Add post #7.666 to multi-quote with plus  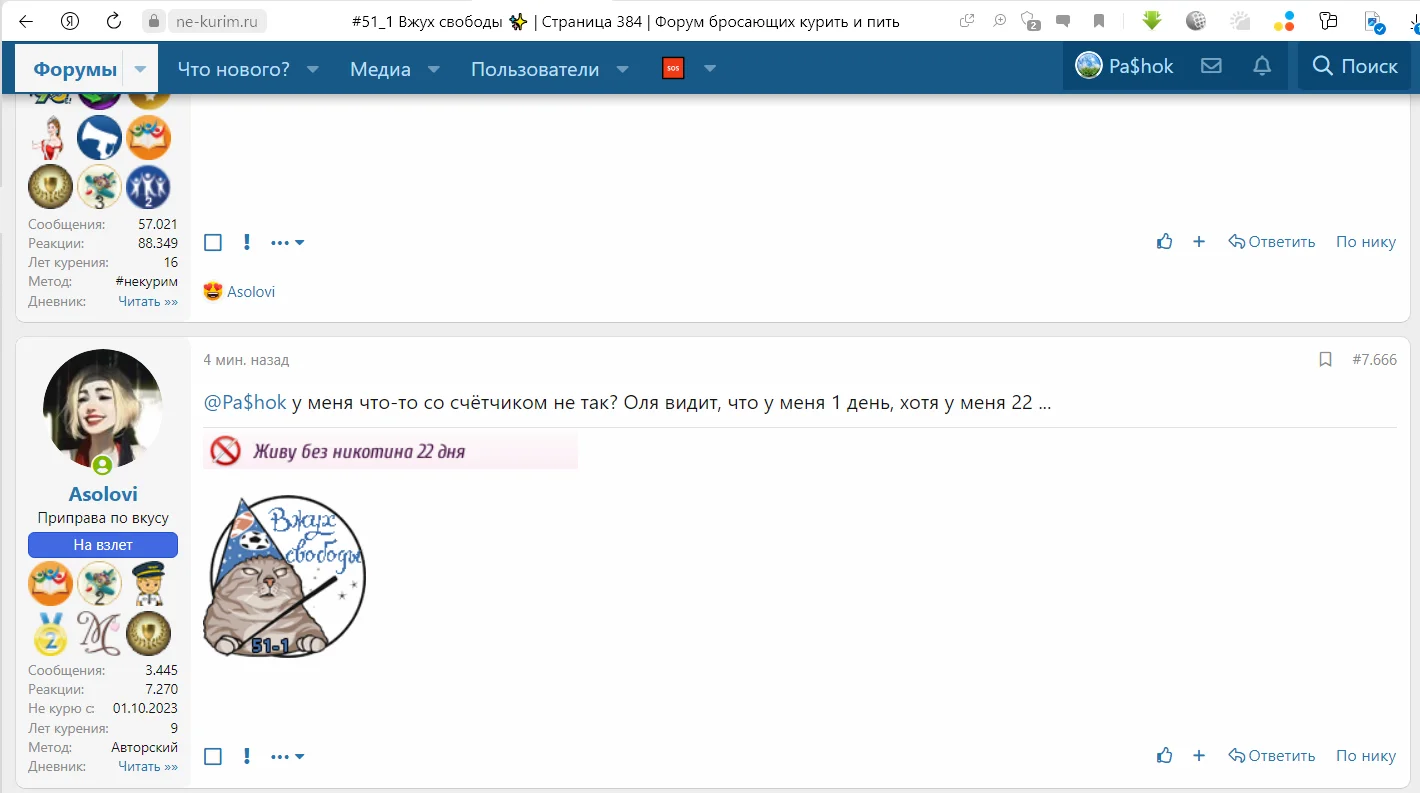coord(1199,755)
